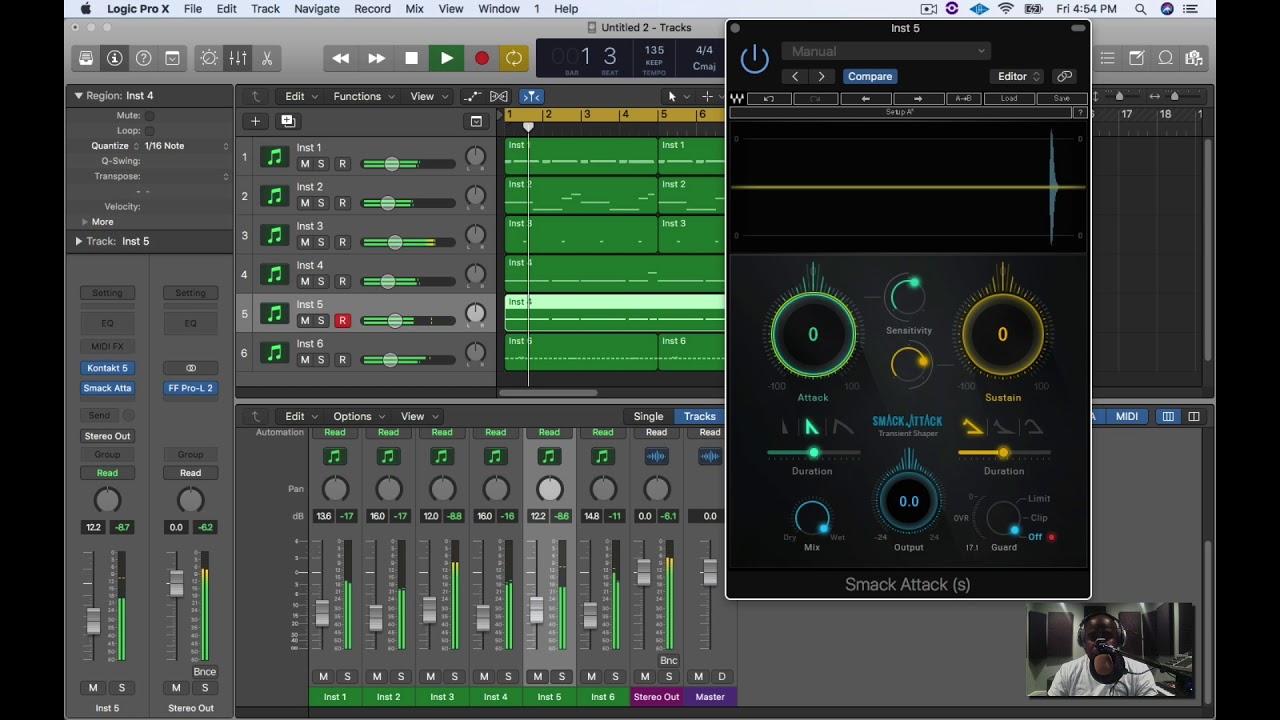
Task: Click Inst 1 track instrument icon
Action: coord(273,157)
